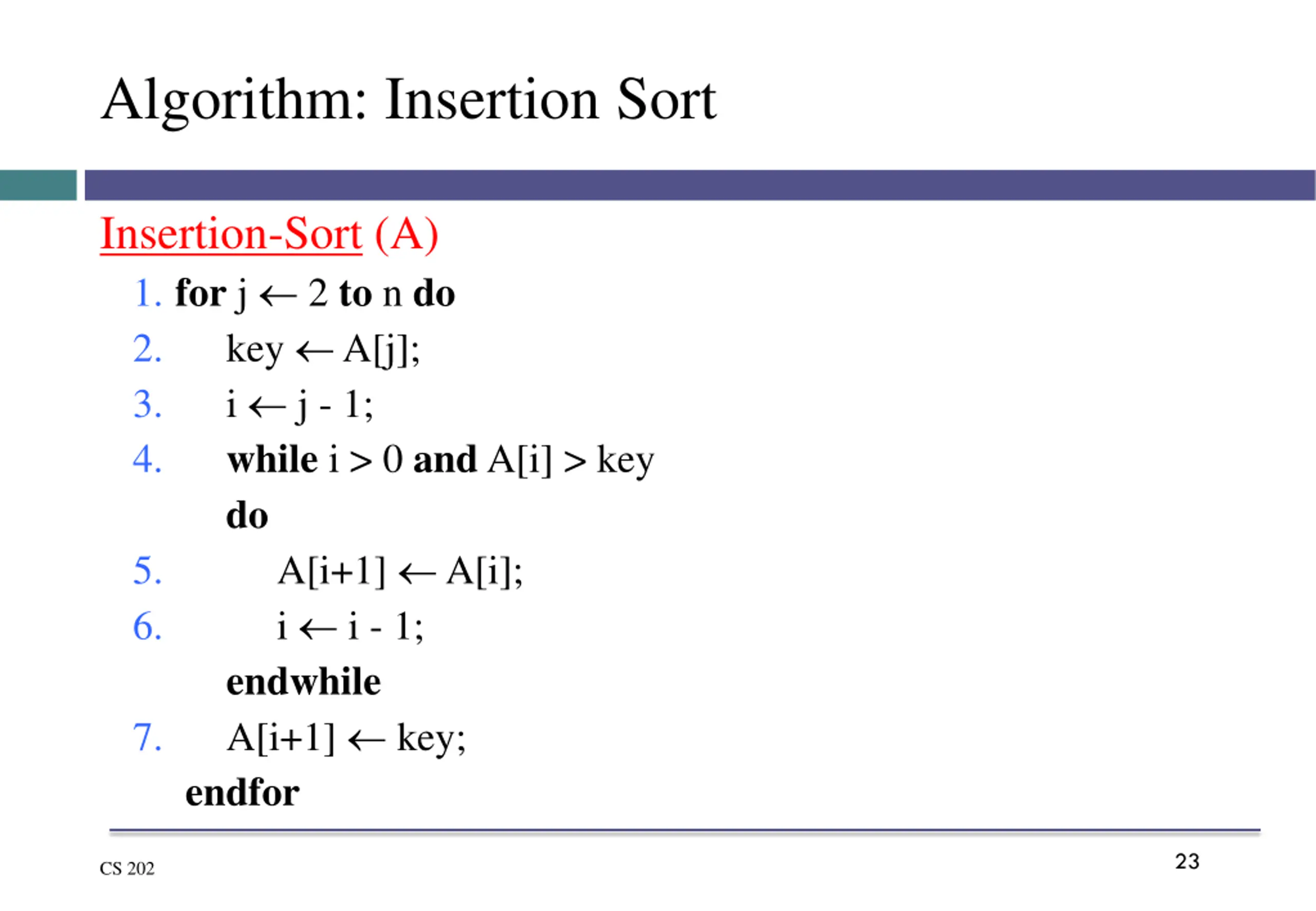
Task: Click the teal square left of the divider
Action: 38,185
